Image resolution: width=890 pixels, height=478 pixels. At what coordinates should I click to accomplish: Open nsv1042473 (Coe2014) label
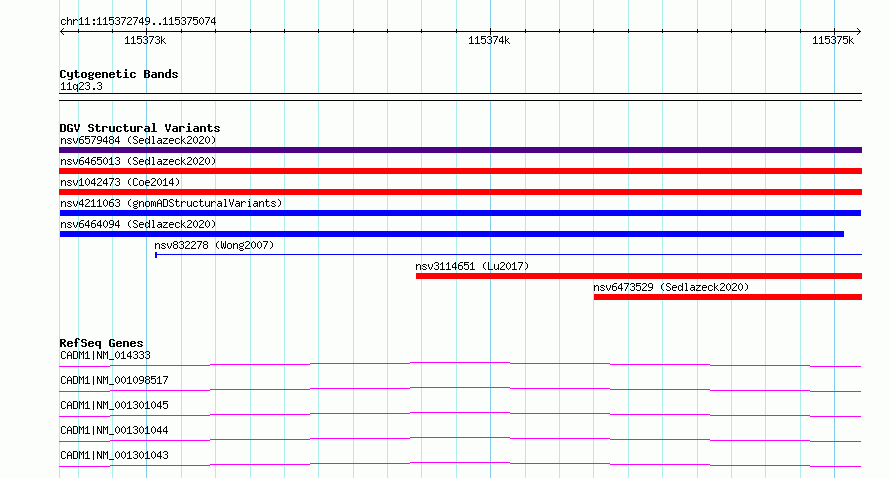(120, 182)
